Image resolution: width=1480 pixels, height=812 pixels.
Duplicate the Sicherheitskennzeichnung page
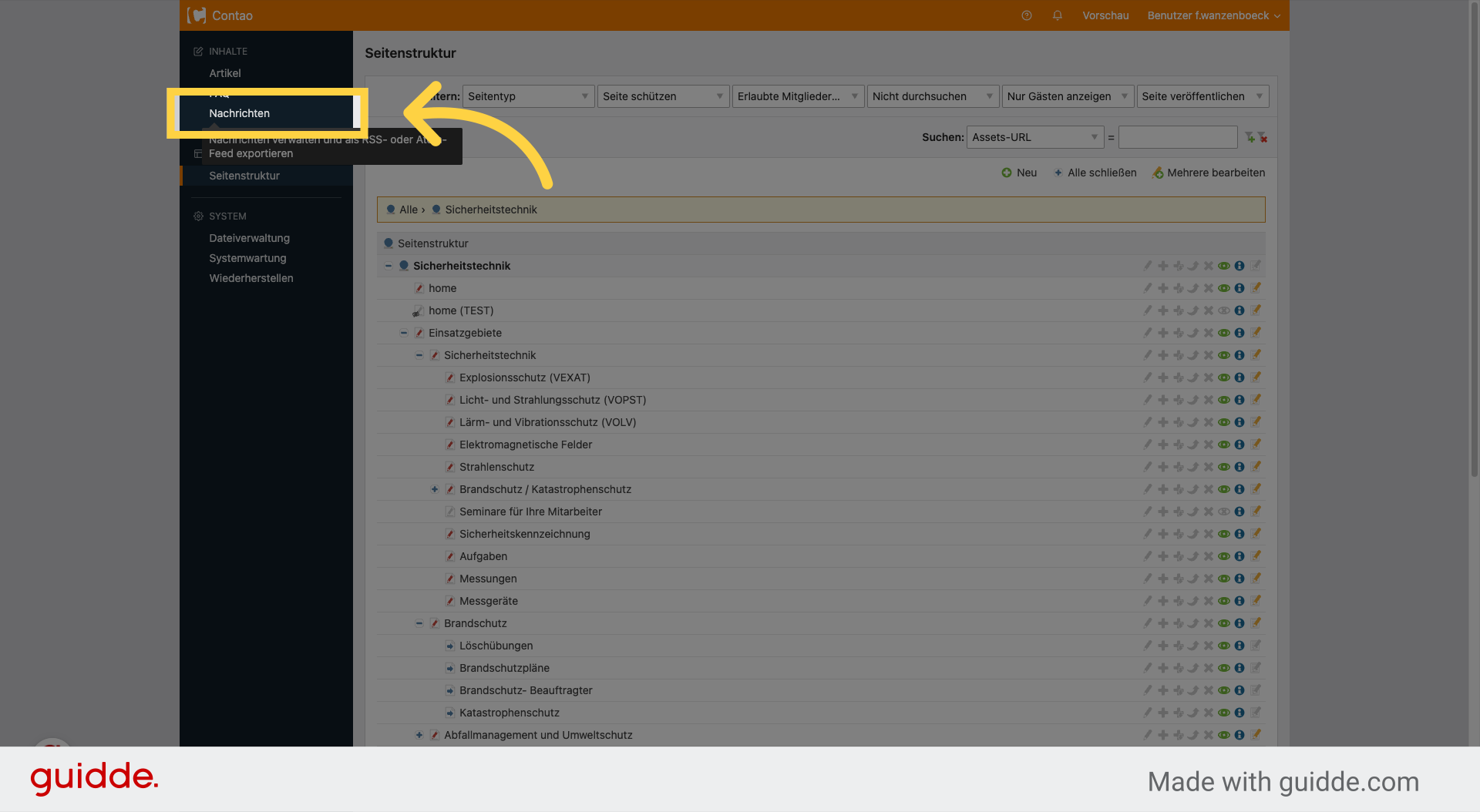tap(1163, 534)
